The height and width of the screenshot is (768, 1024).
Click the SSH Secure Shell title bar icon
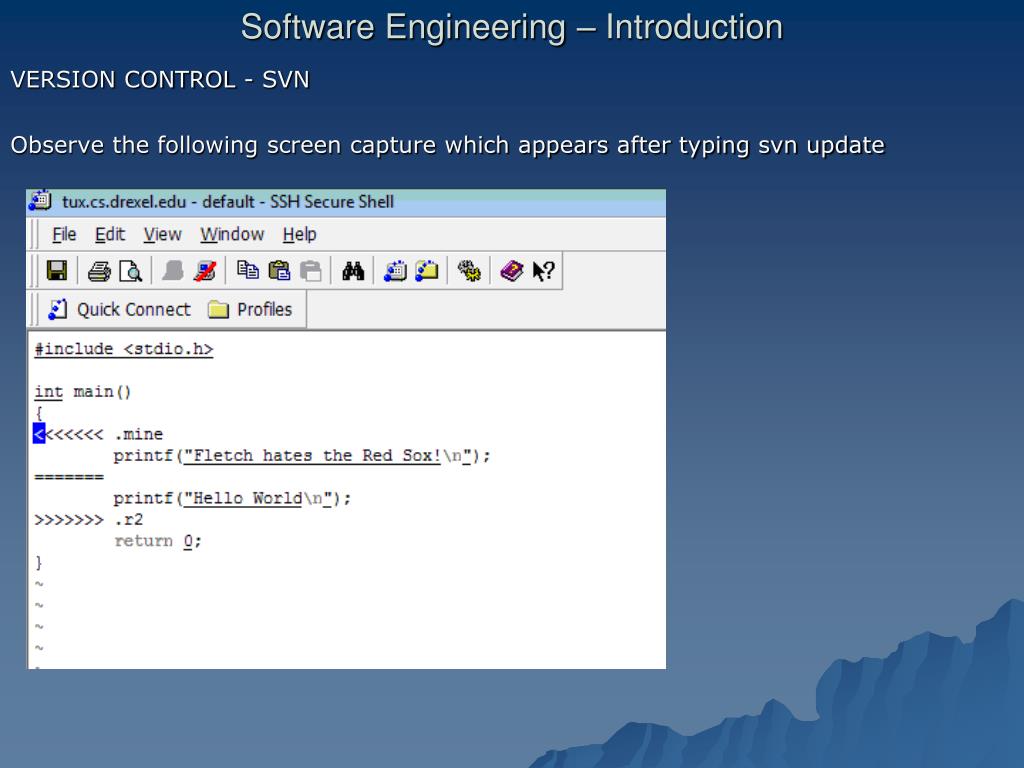coord(40,201)
